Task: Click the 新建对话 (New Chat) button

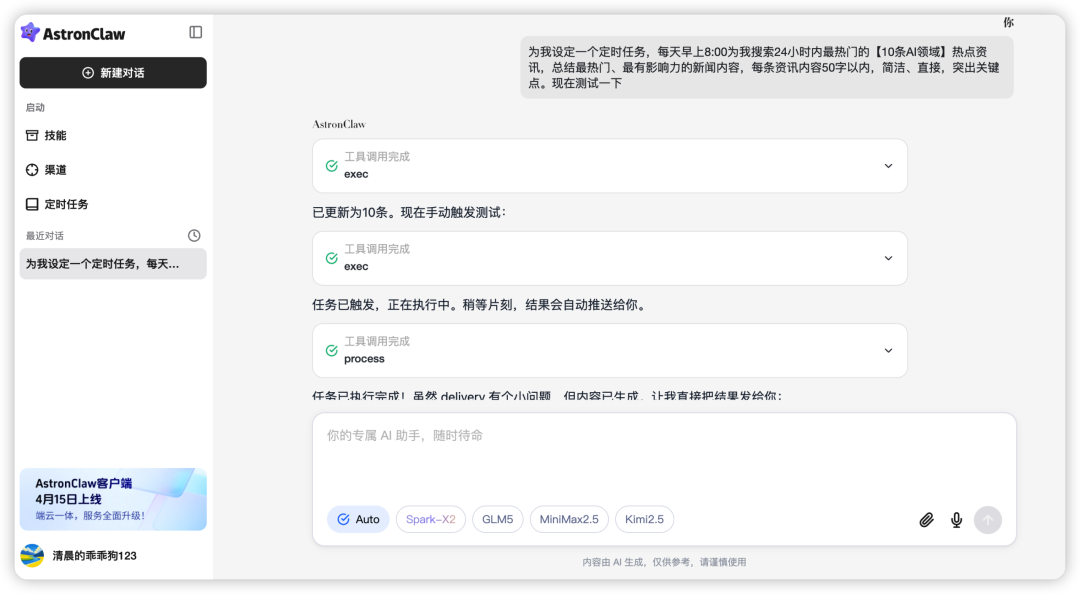Action: point(112,72)
